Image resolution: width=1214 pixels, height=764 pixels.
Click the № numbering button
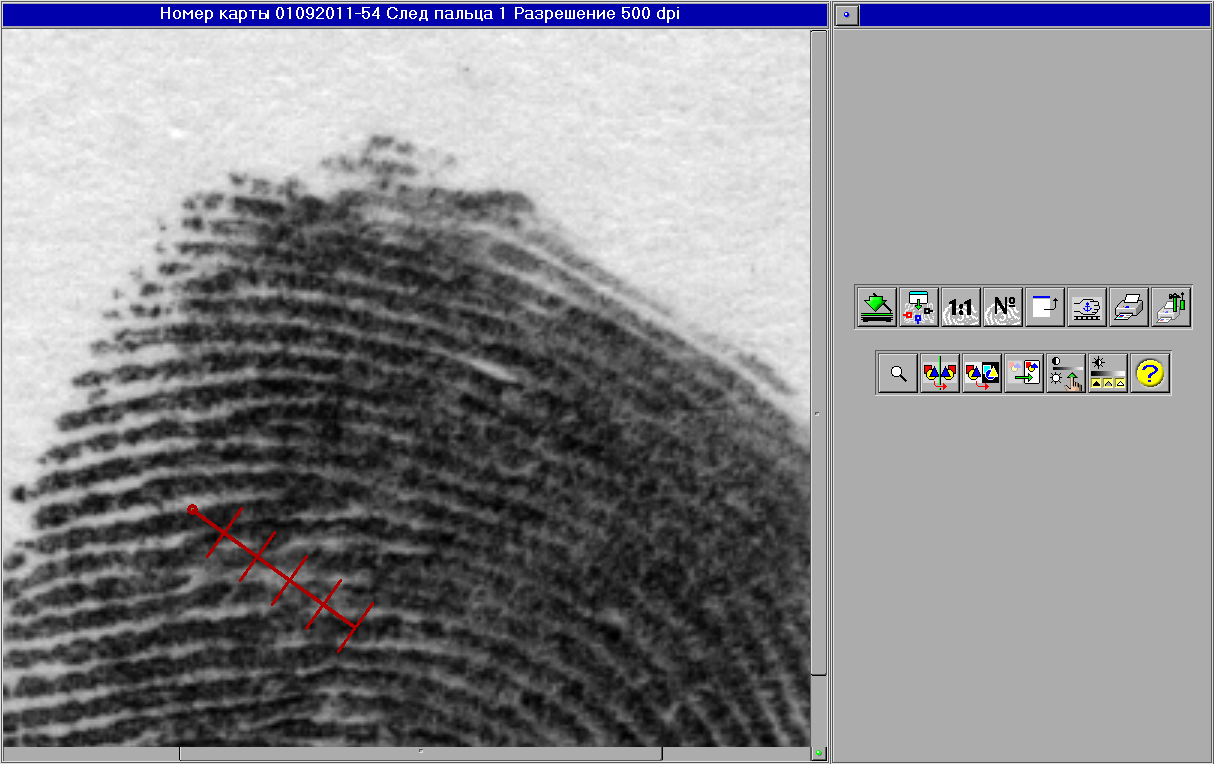(1002, 307)
